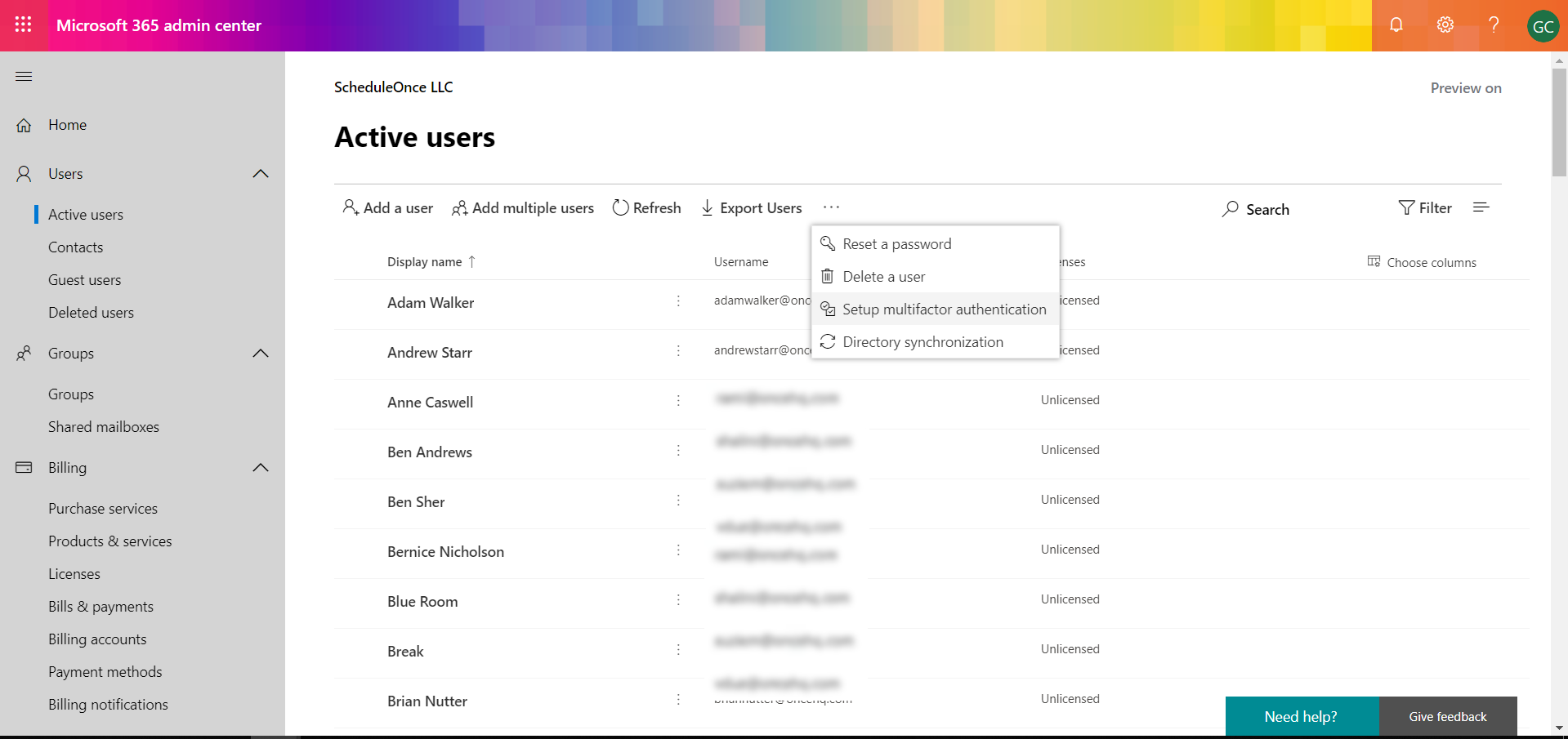1568x739 pixels.
Task: Open Adam Walker's user details
Action: point(431,303)
